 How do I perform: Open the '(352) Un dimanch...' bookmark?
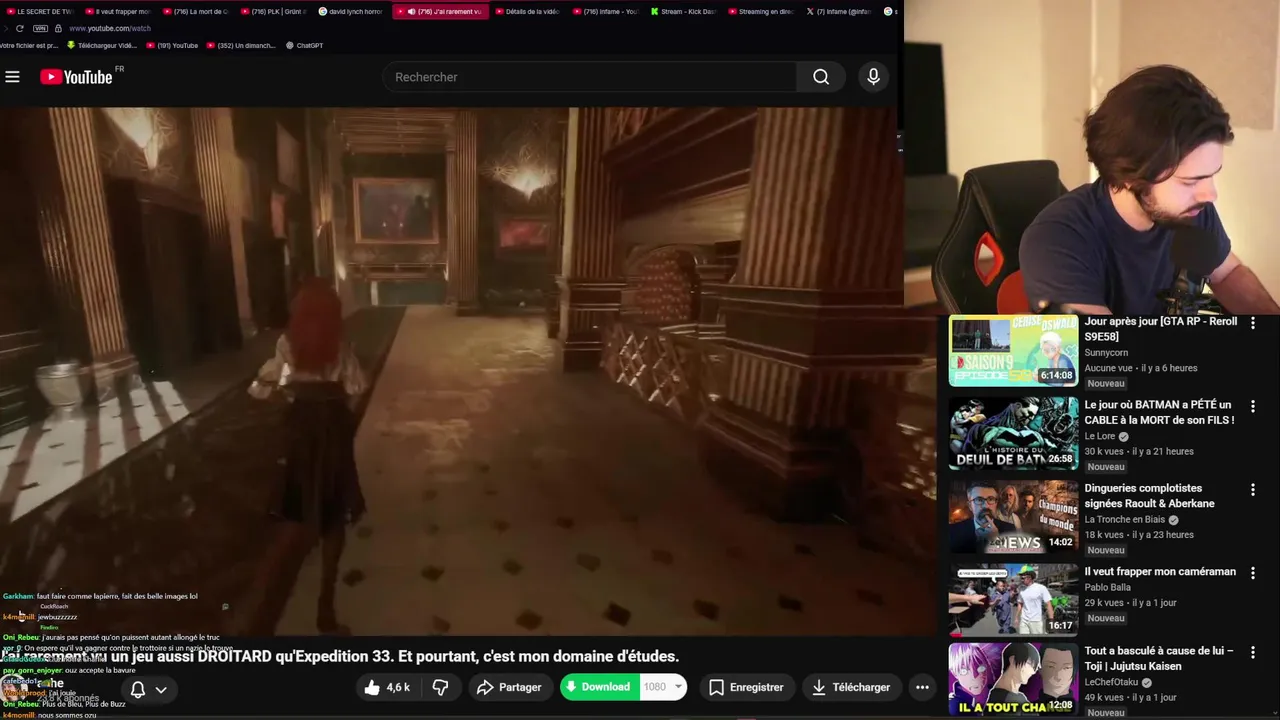click(241, 45)
